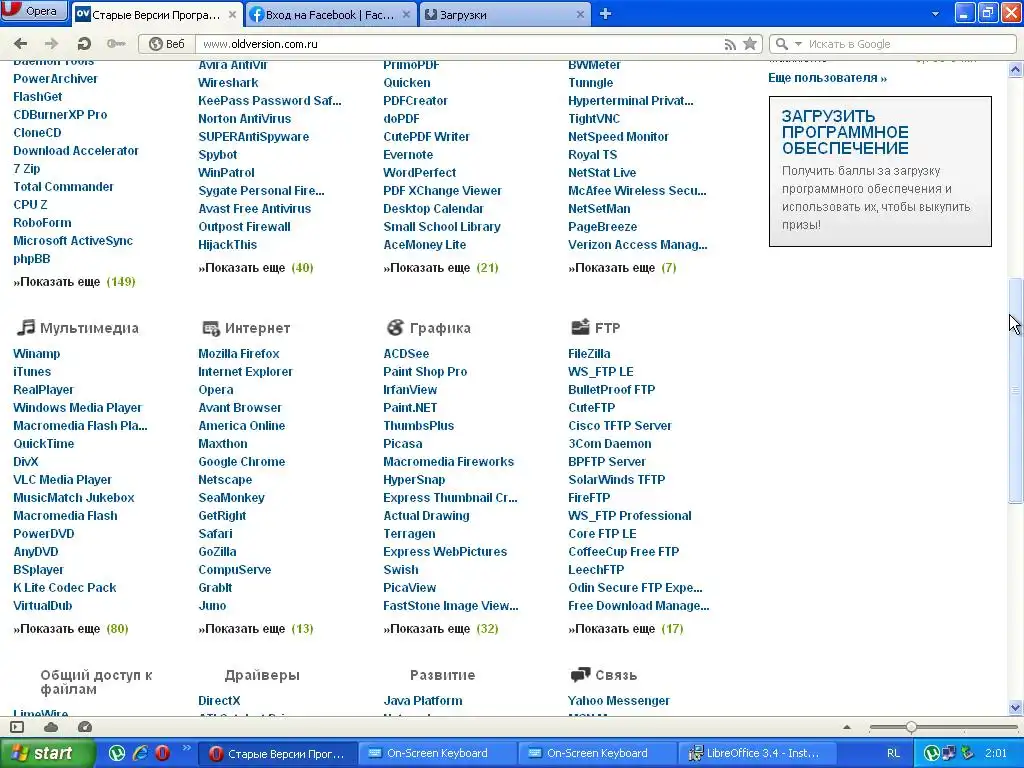Expand Показать еще (80) under Мультимедиа
Viewport: 1024px width, 768px height.
click(71, 628)
